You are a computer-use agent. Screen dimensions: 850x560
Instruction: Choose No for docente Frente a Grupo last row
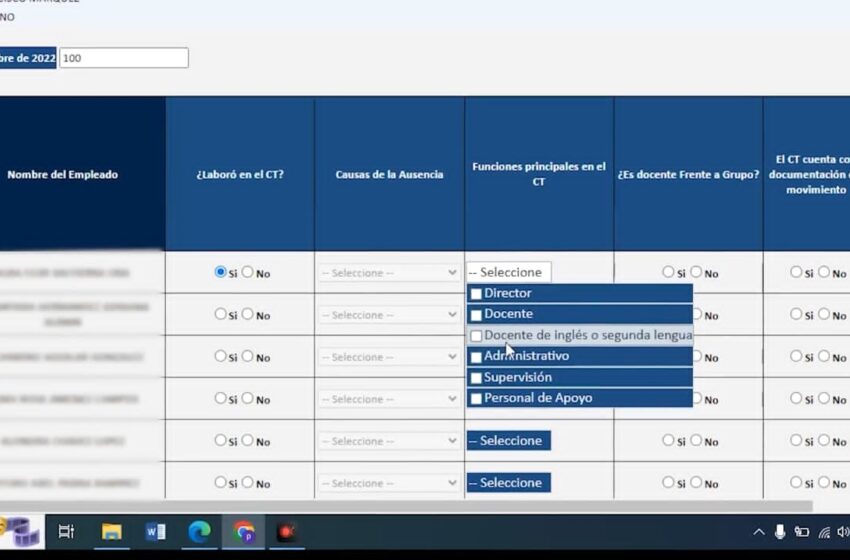coord(696,482)
